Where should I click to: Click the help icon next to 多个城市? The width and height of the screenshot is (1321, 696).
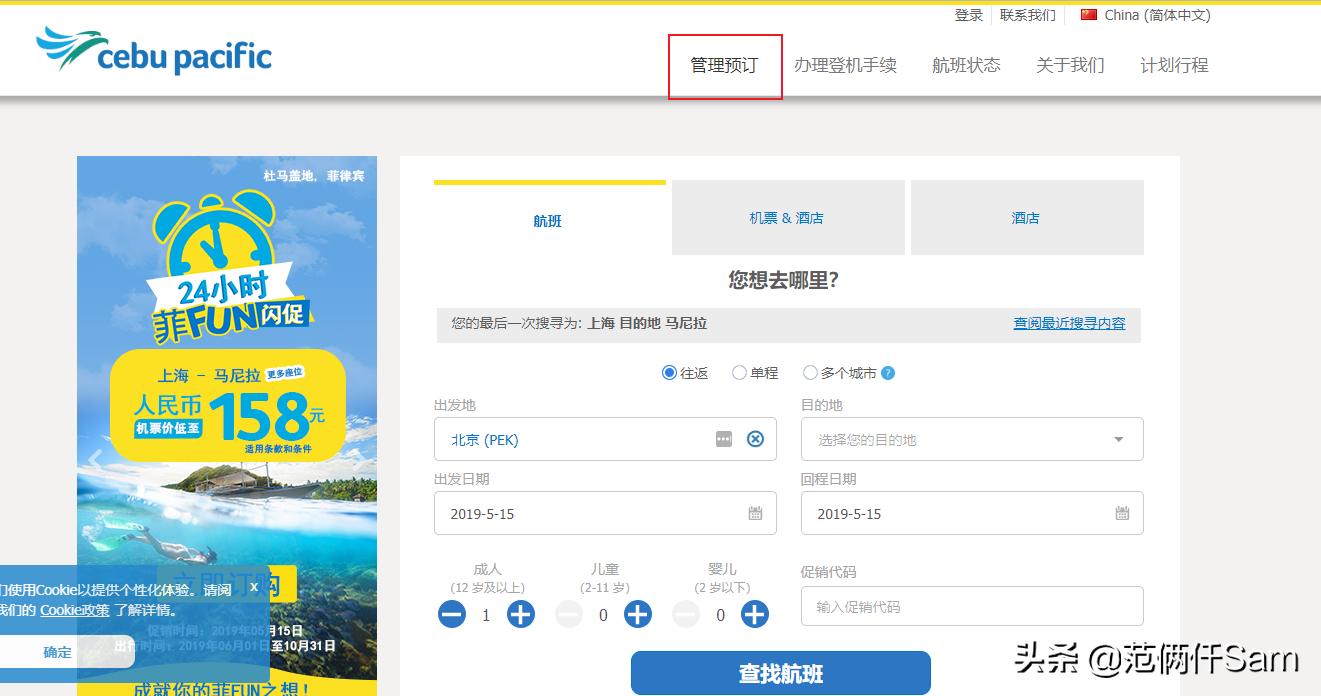pyautogui.click(x=886, y=372)
